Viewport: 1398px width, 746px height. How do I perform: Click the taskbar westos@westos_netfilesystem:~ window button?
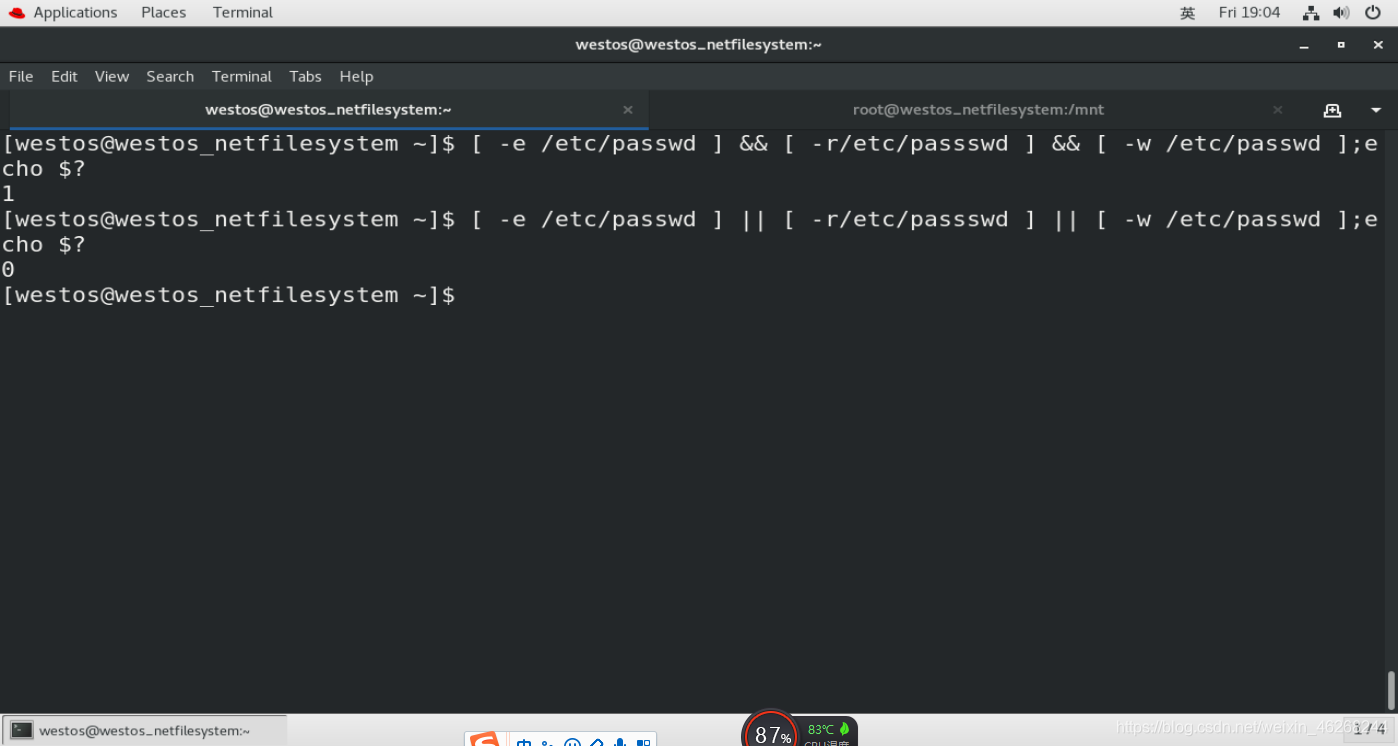[145, 731]
